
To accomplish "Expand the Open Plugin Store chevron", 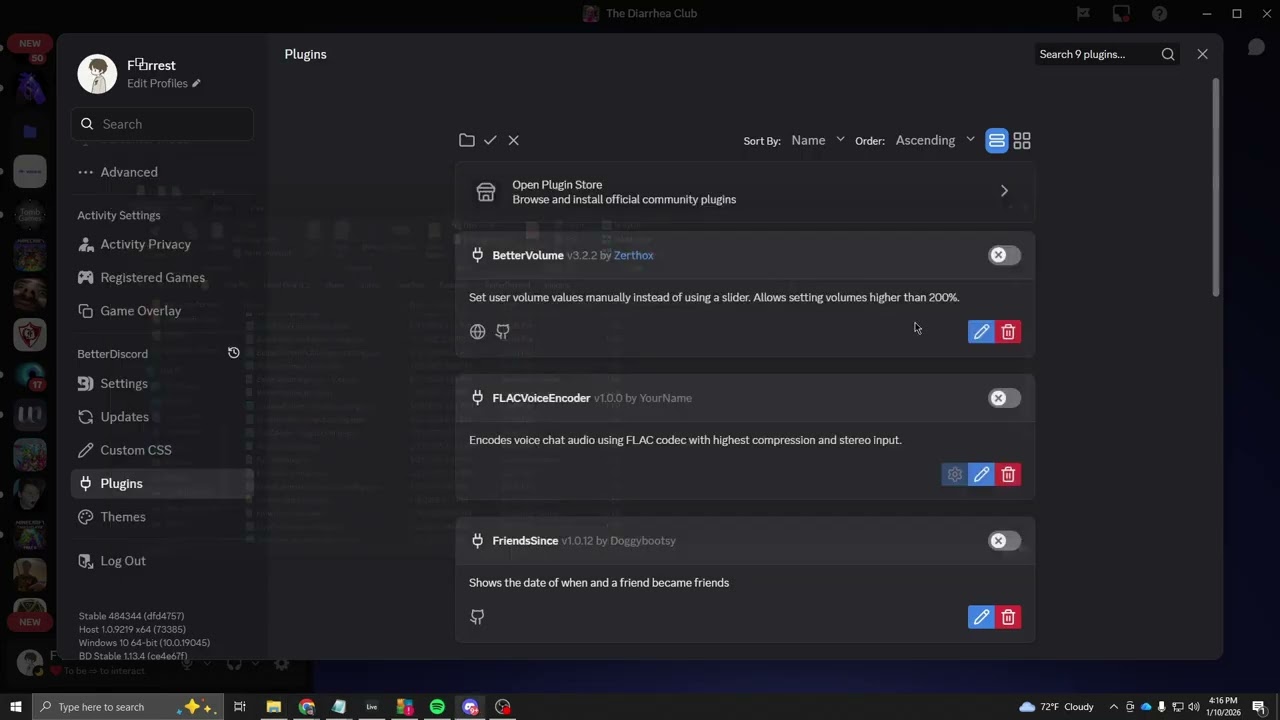I will (1004, 191).
